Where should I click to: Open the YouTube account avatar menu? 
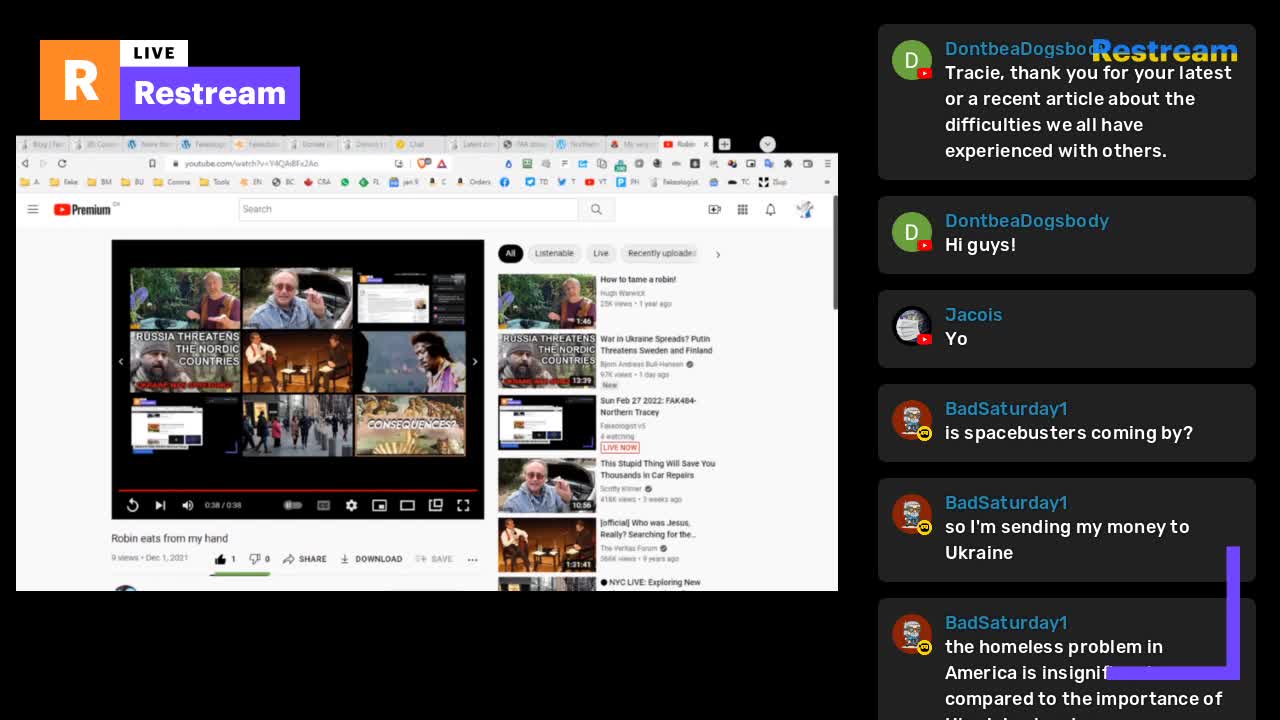[x=804, y=209]
